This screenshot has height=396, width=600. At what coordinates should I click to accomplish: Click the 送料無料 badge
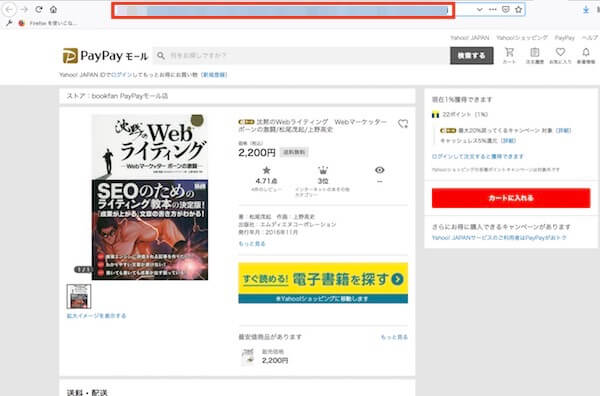coord(294,152)
